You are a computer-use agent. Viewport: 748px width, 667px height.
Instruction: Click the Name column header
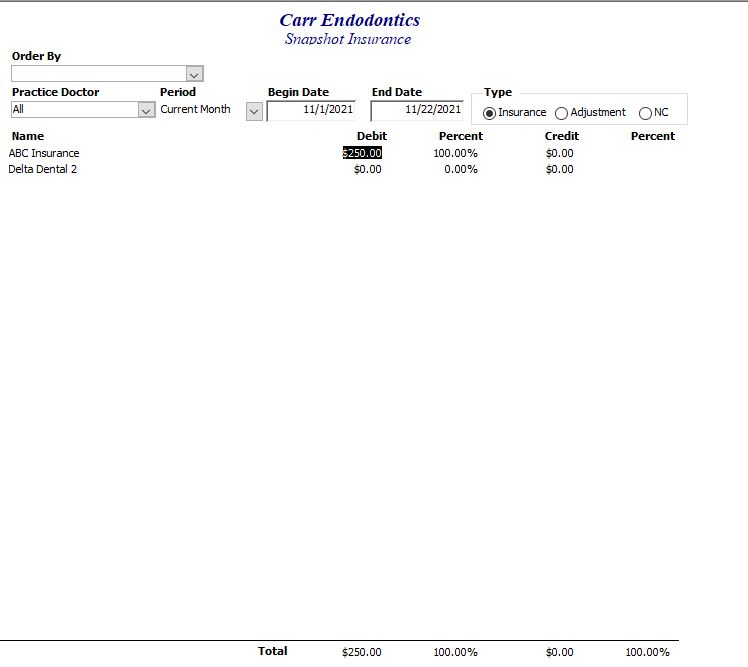pyautogui.click(x=28, y=136)
